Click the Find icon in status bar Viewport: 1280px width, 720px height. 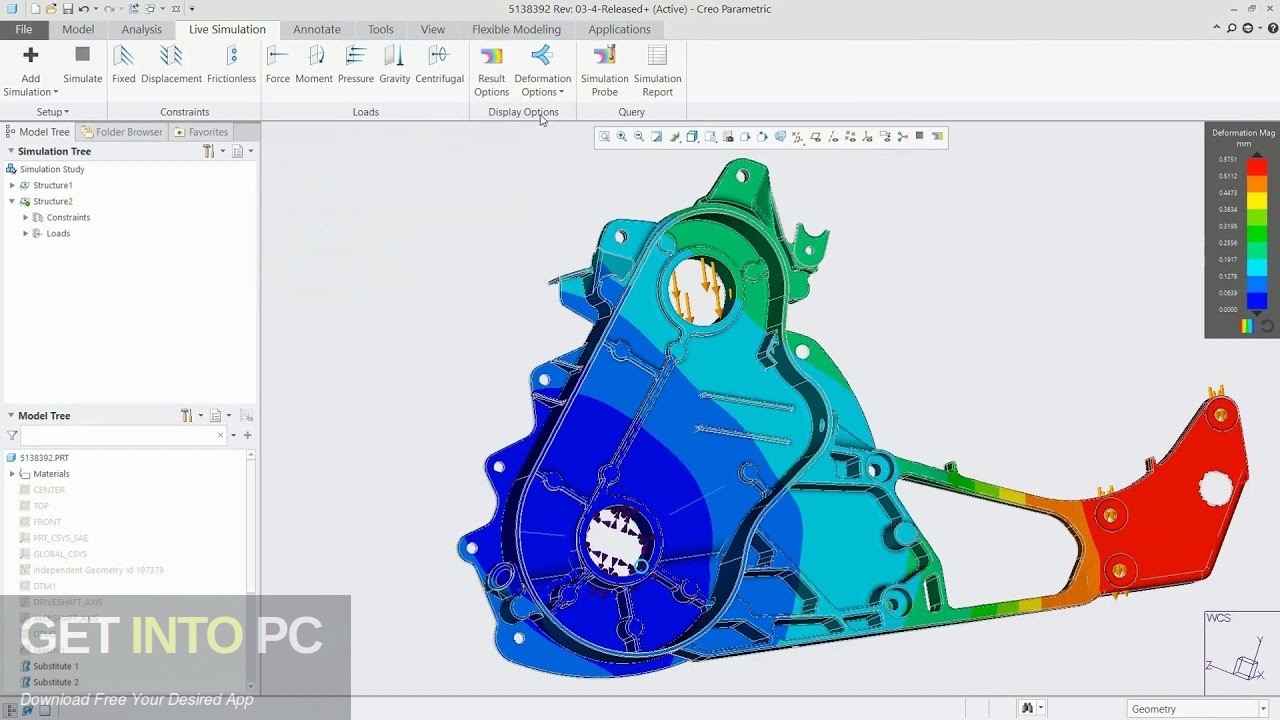coord(1026,709)
